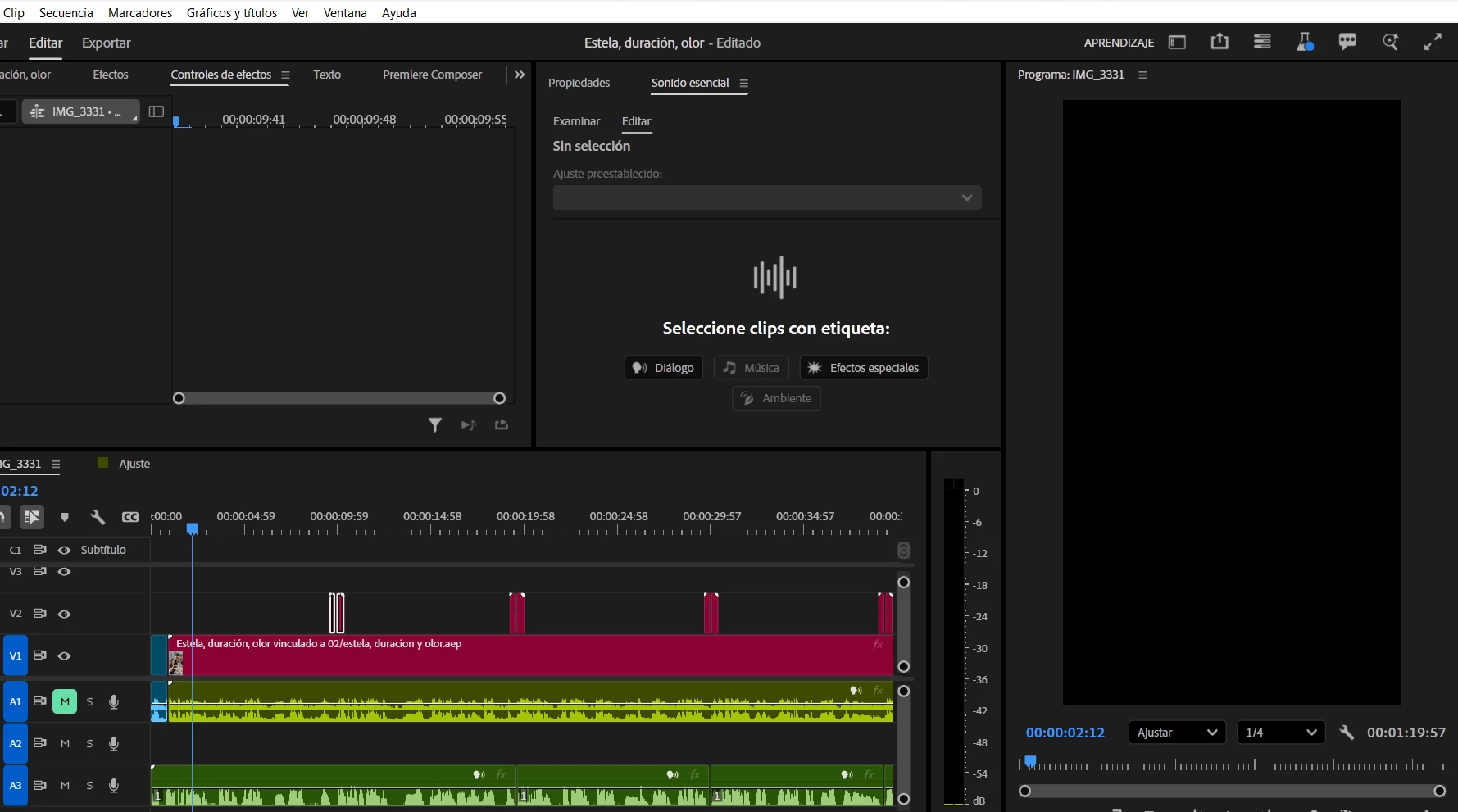Toggle V1 track output eye
The height and width of the screenshot is (812, 1458).
point(64,655)
